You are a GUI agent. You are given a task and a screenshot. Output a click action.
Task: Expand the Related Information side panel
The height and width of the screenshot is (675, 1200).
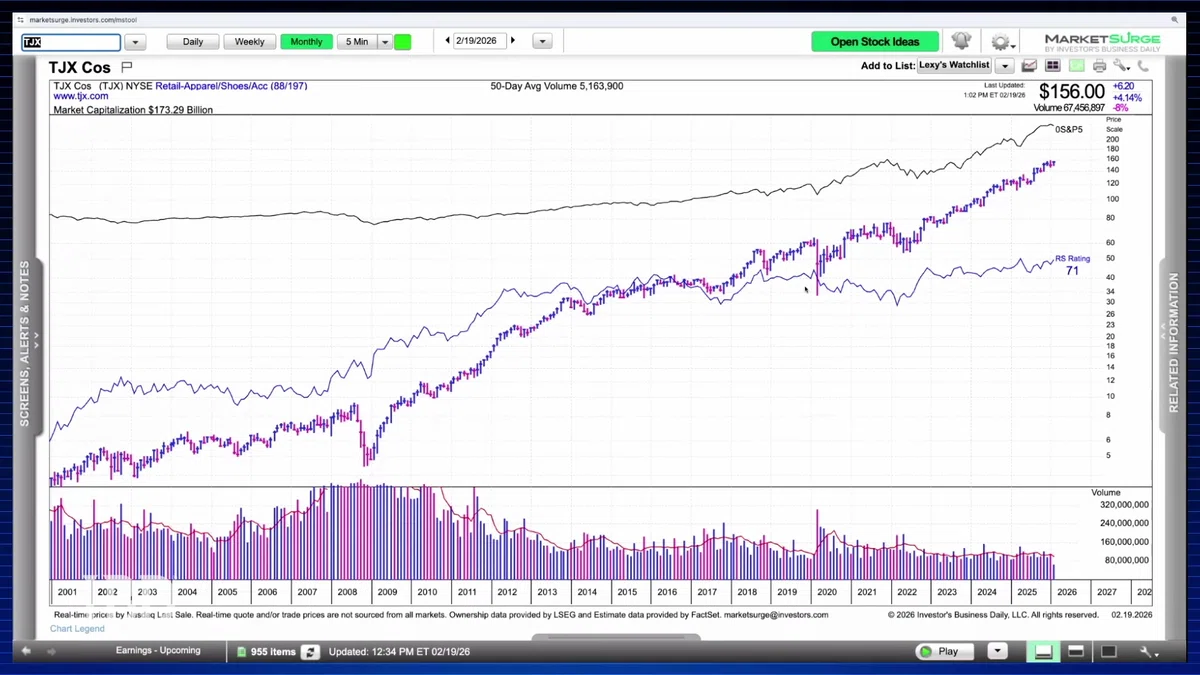coord(1174,345)
